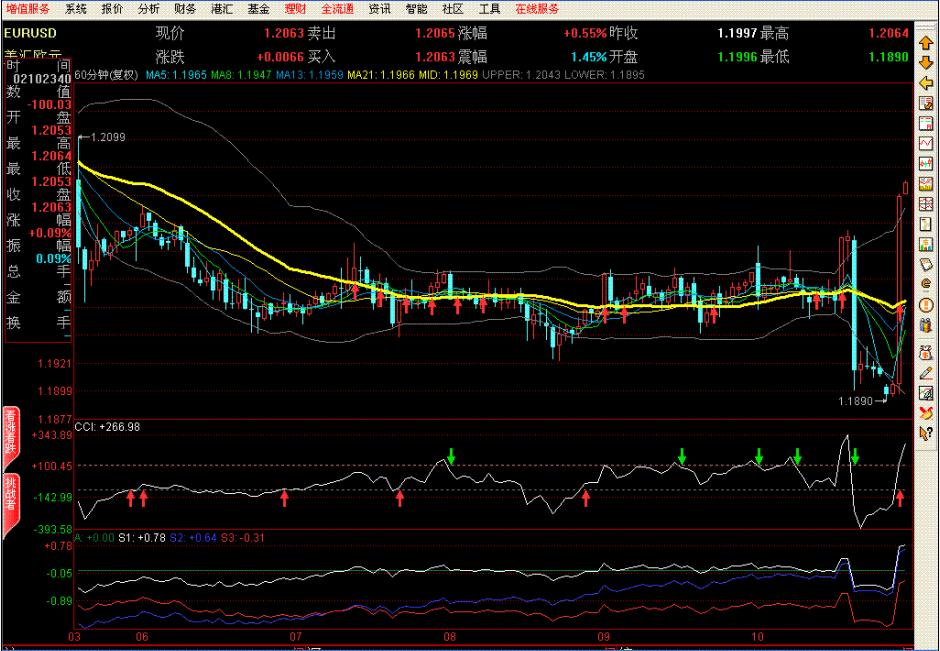The image size is (940, 651).
Task: Open the yellow multi-line chart icon
Action: coord(926,184)
